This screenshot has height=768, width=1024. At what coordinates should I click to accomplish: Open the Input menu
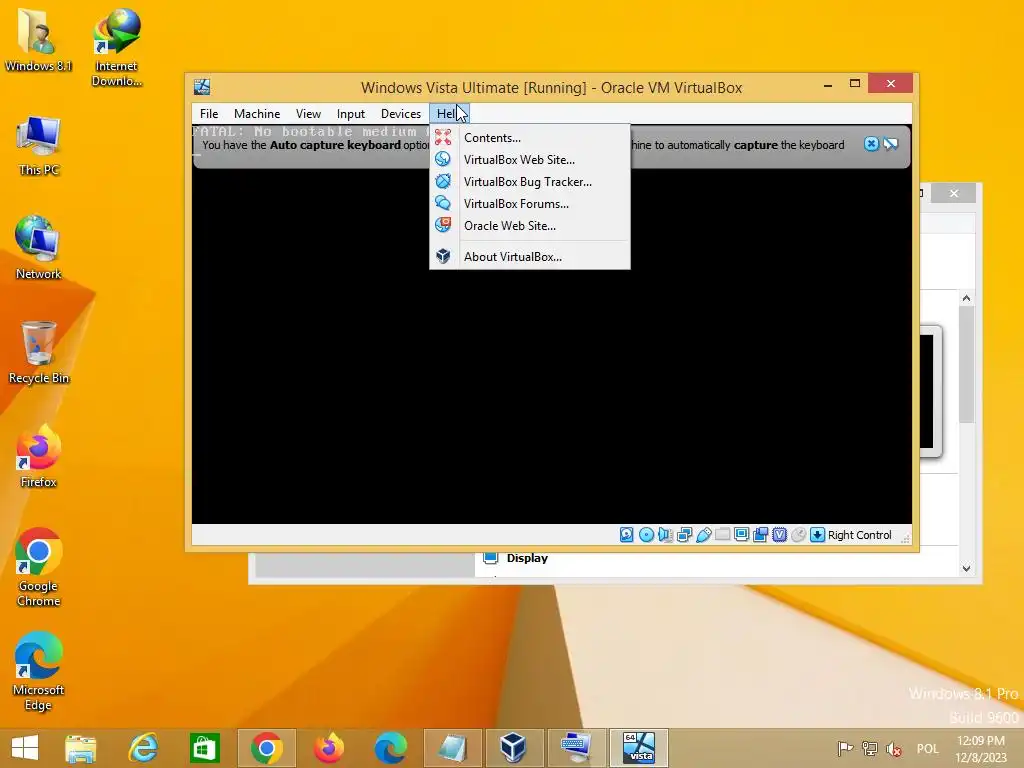pos(351,114)
